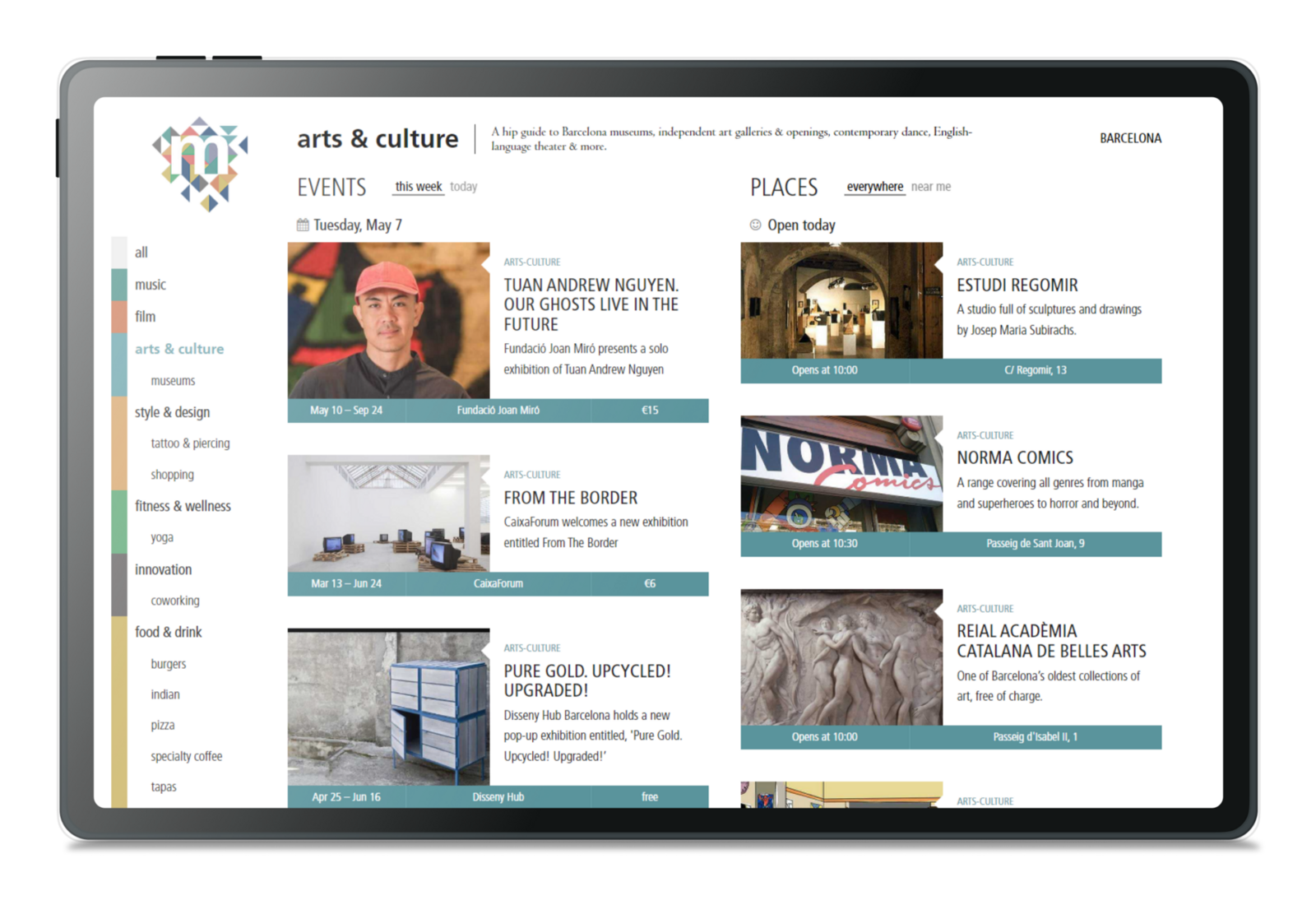Click the smiley icon next to Open today

[x=755, y=225]
